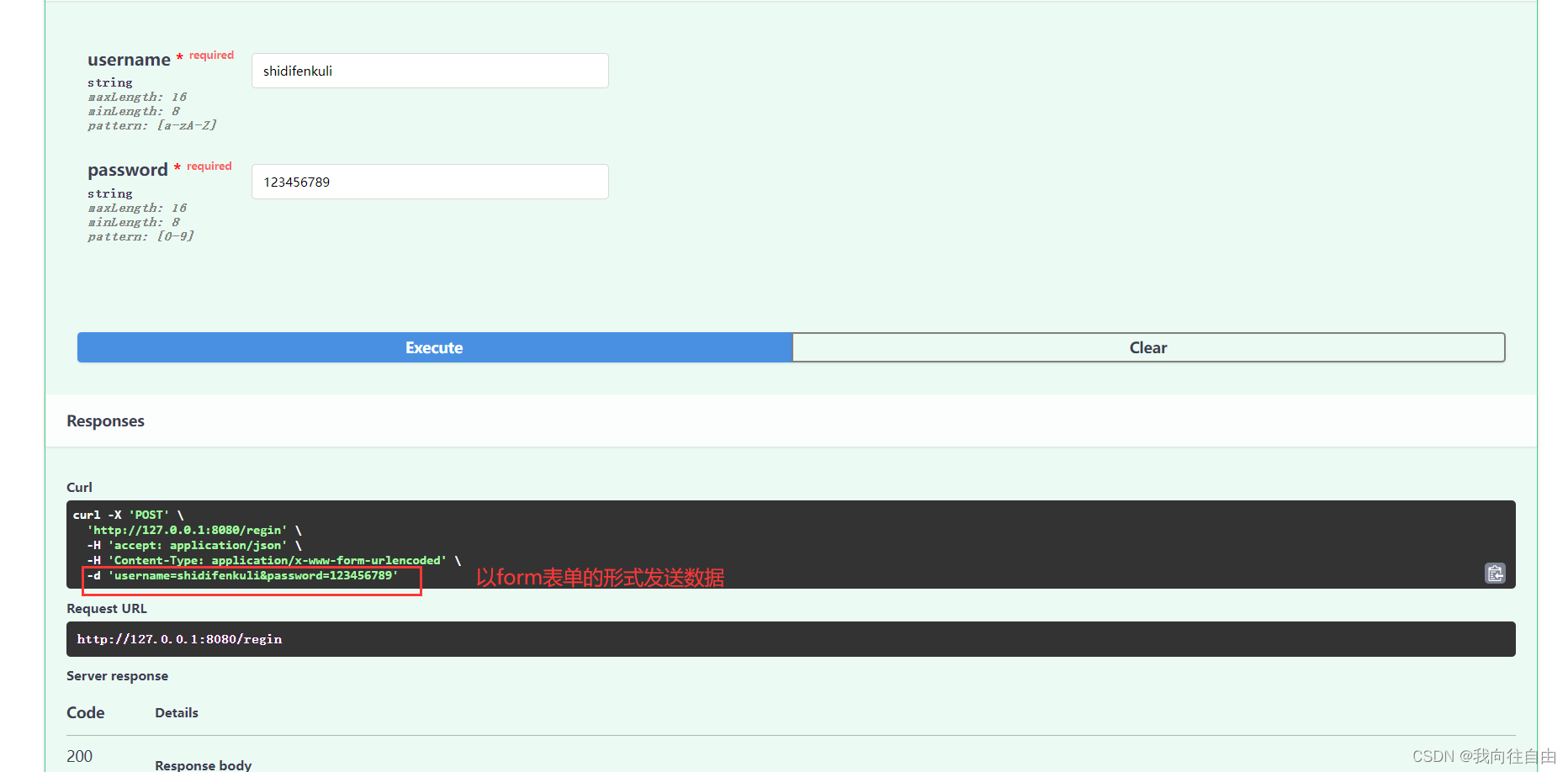Click the Clear button
The width and height of the screenshot is (1568, 772).
tap(1147, 347)
